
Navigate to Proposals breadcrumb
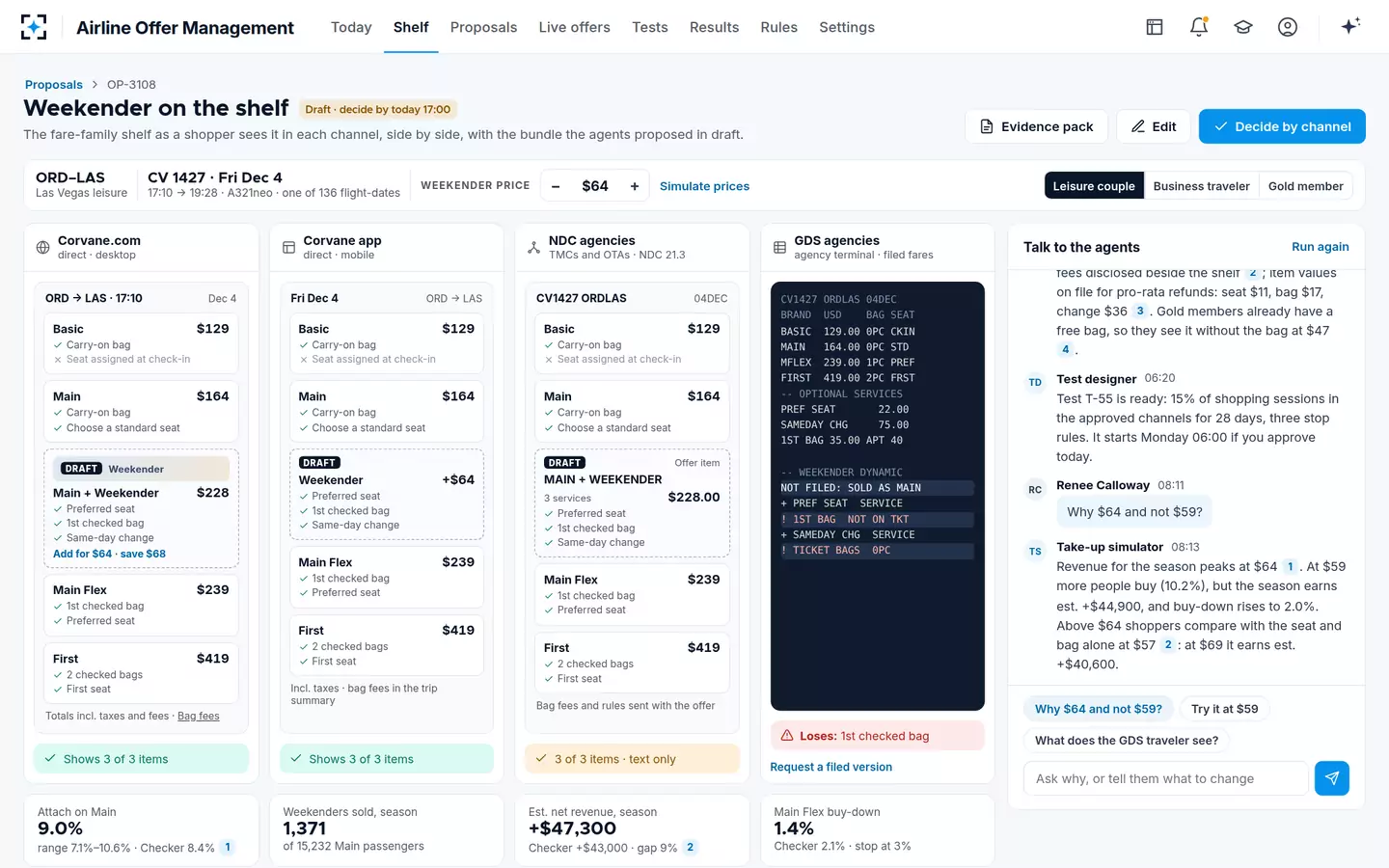(x=54, y=85)
